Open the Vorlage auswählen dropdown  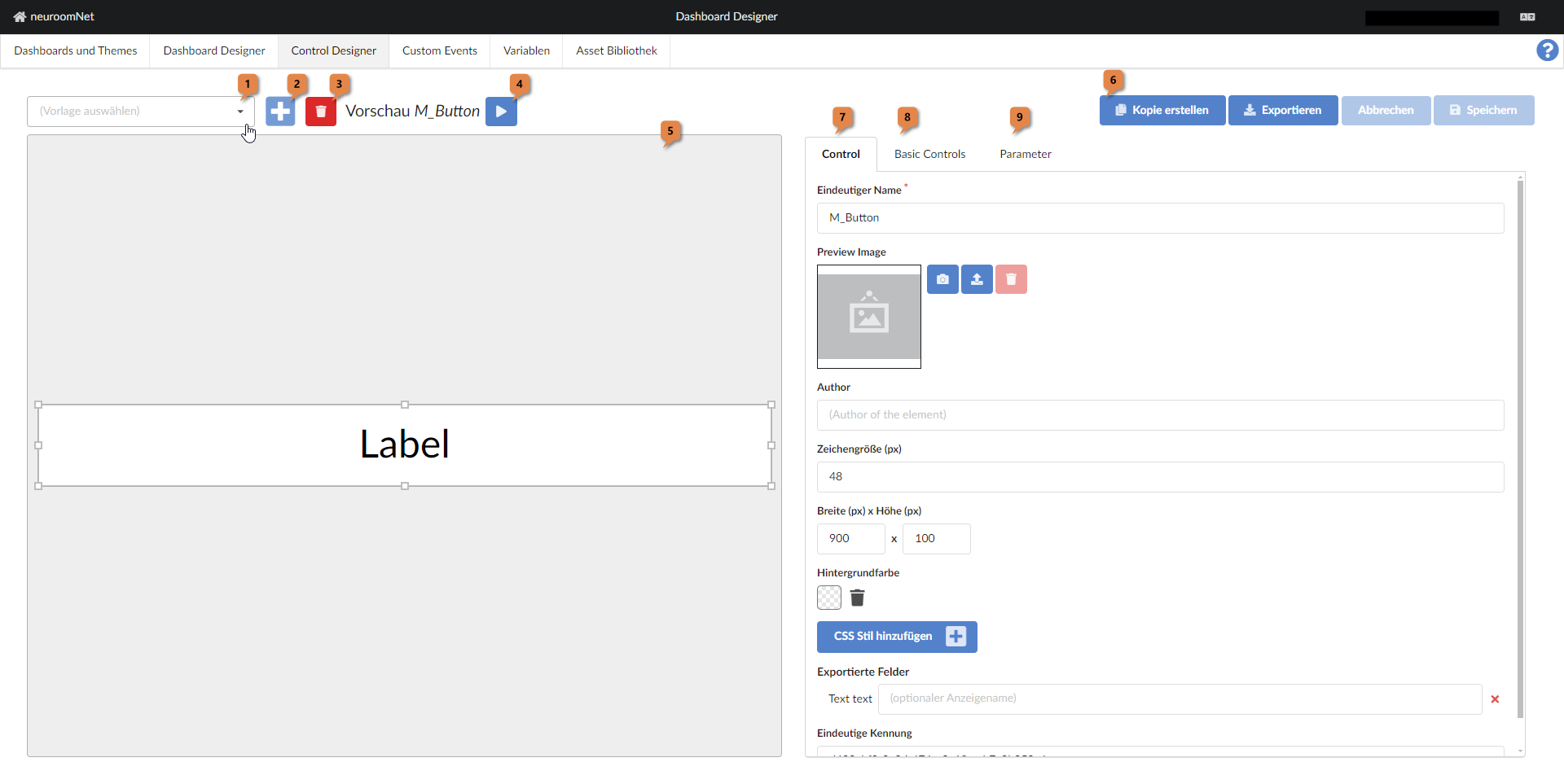coord(240,111)
